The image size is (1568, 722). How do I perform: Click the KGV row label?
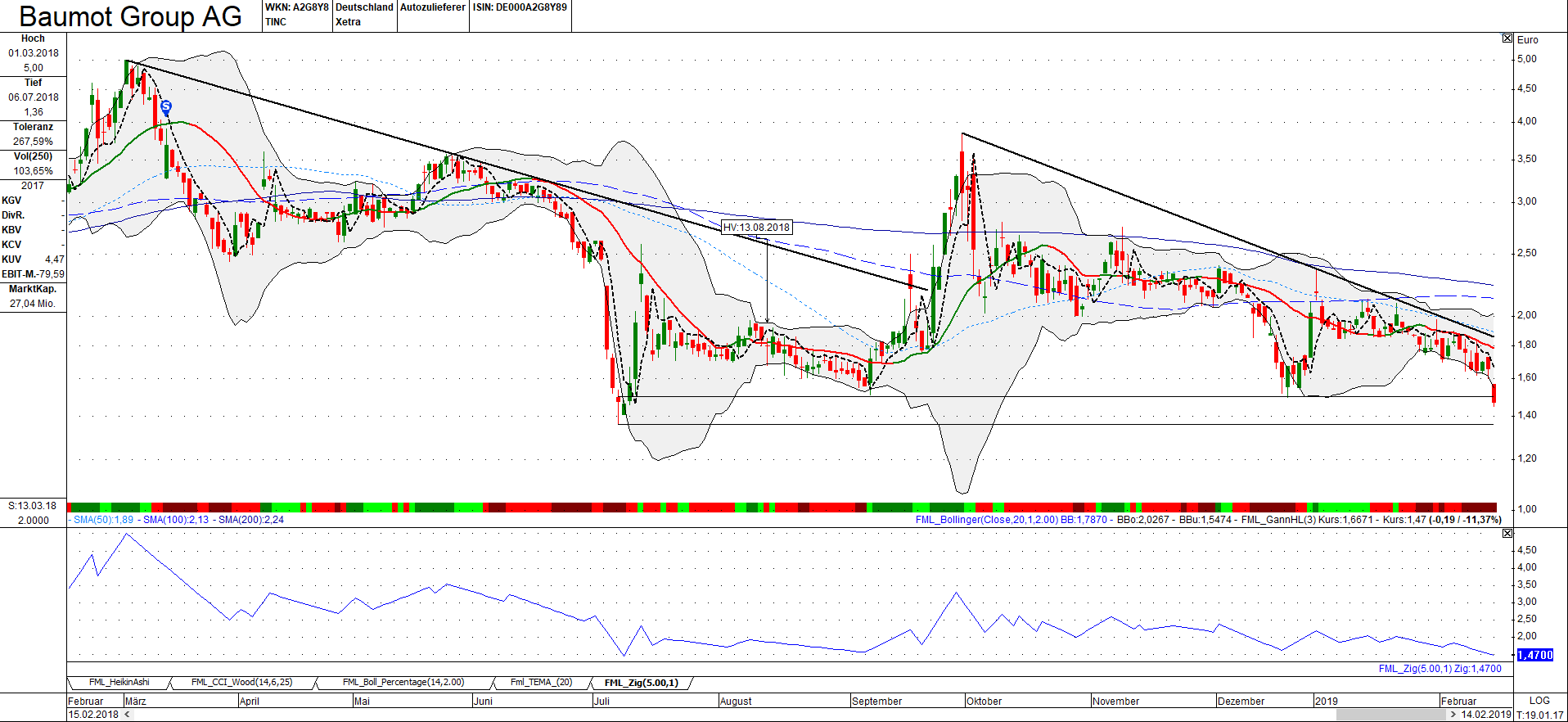(x=11, y=201)
